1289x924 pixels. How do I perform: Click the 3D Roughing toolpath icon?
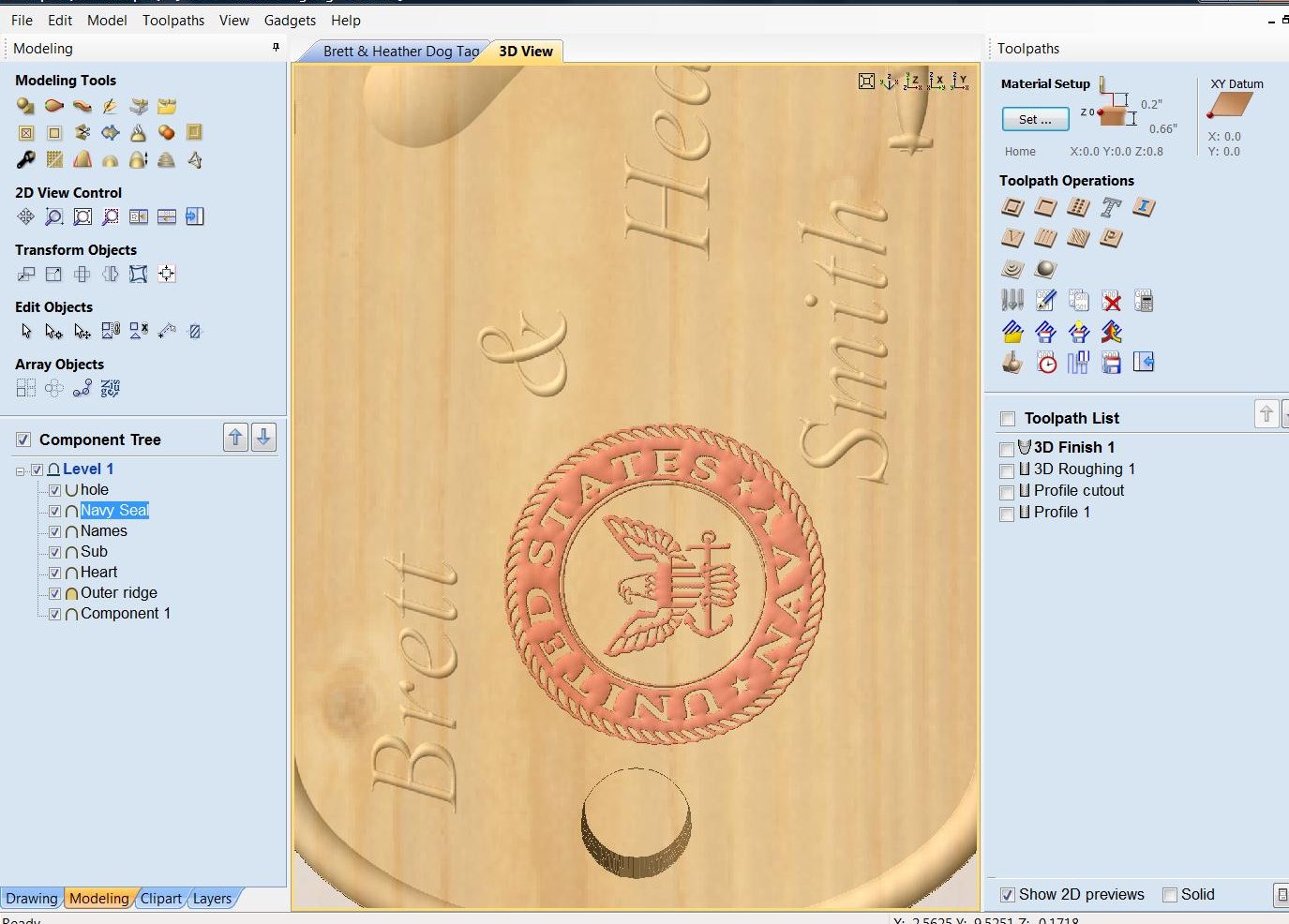point(1012,269)
